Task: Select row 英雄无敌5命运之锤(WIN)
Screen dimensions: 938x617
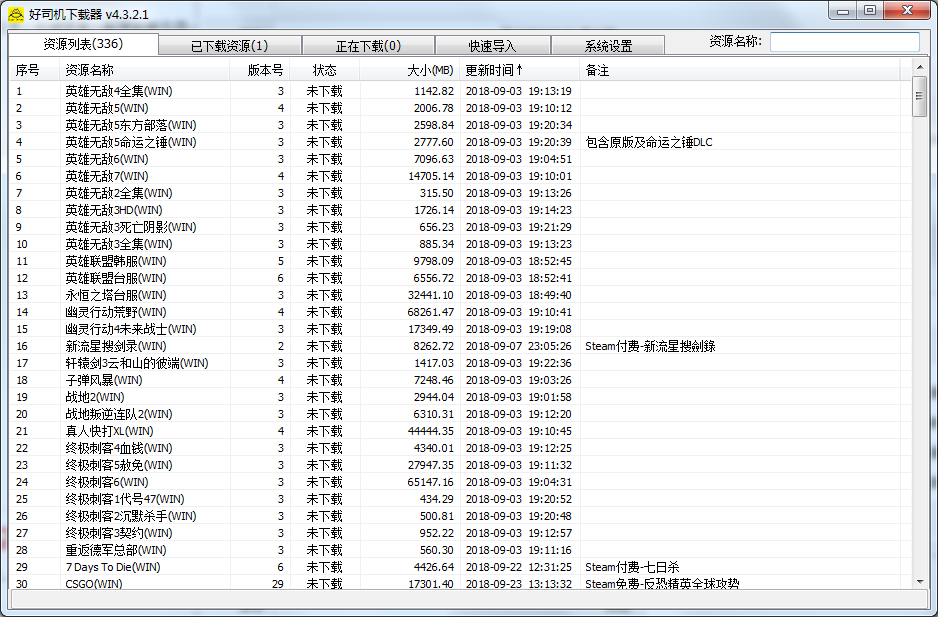Action: pyautogui.click(x=460, y=142)
